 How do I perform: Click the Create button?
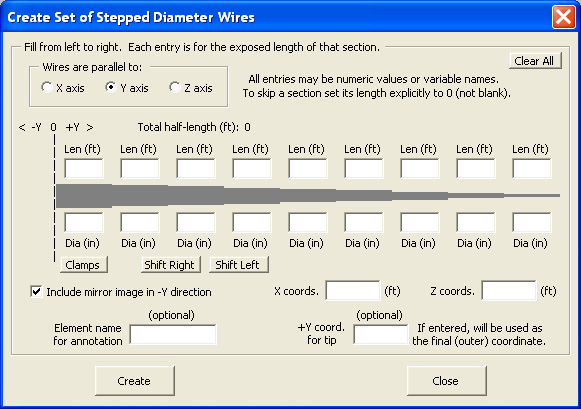[135, 381]
